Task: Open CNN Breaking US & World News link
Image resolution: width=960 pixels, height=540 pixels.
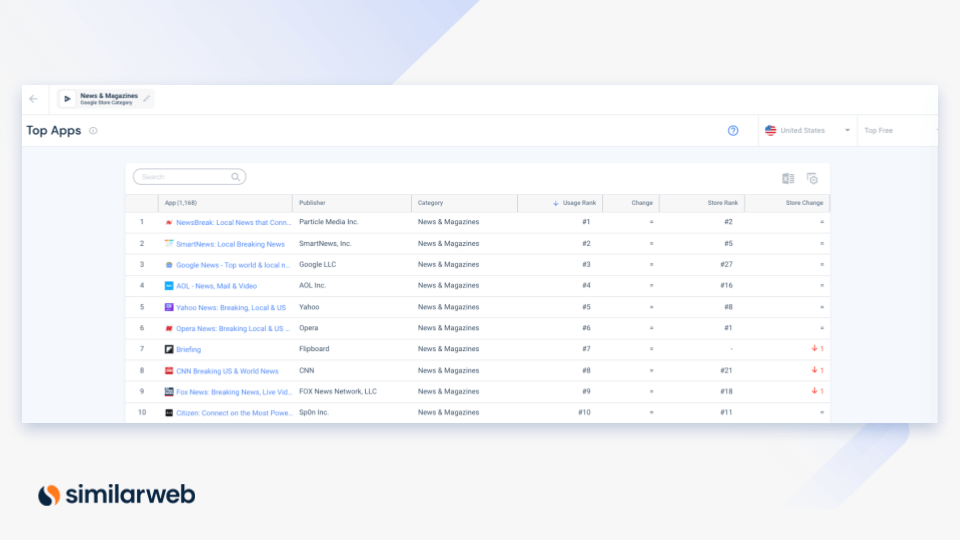Action: pyautogui.click(x=227, y=371)
